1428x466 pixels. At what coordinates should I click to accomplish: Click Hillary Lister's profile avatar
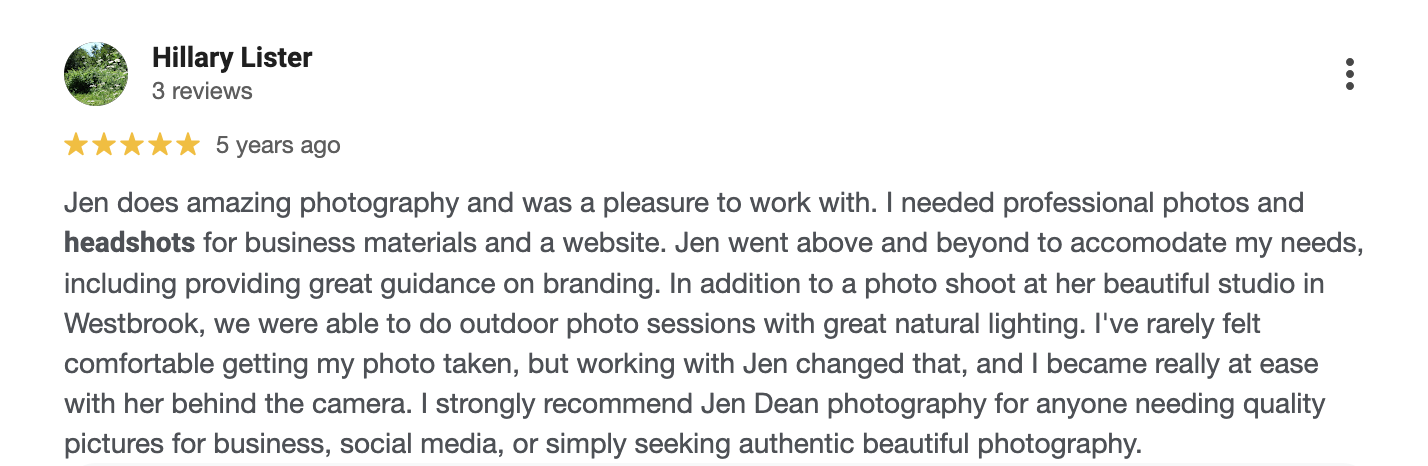96,74
